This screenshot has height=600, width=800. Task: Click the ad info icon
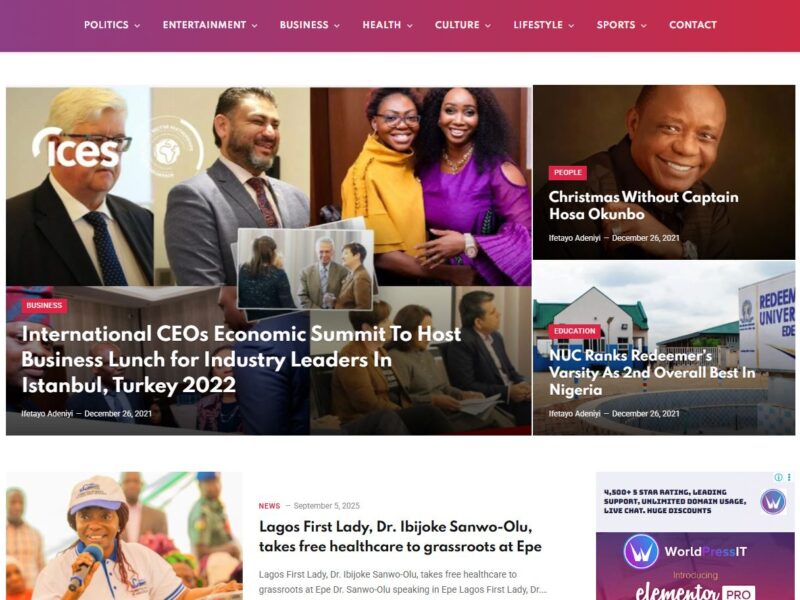778,478
